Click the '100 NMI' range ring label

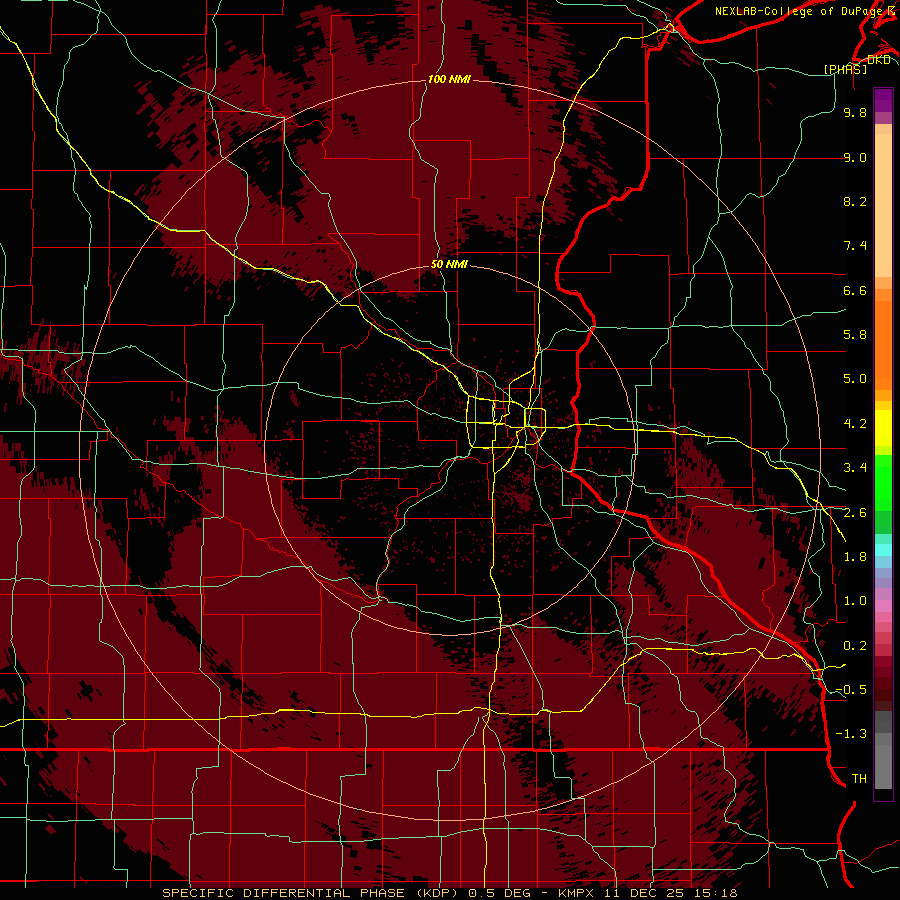click(x=449, y=79)
